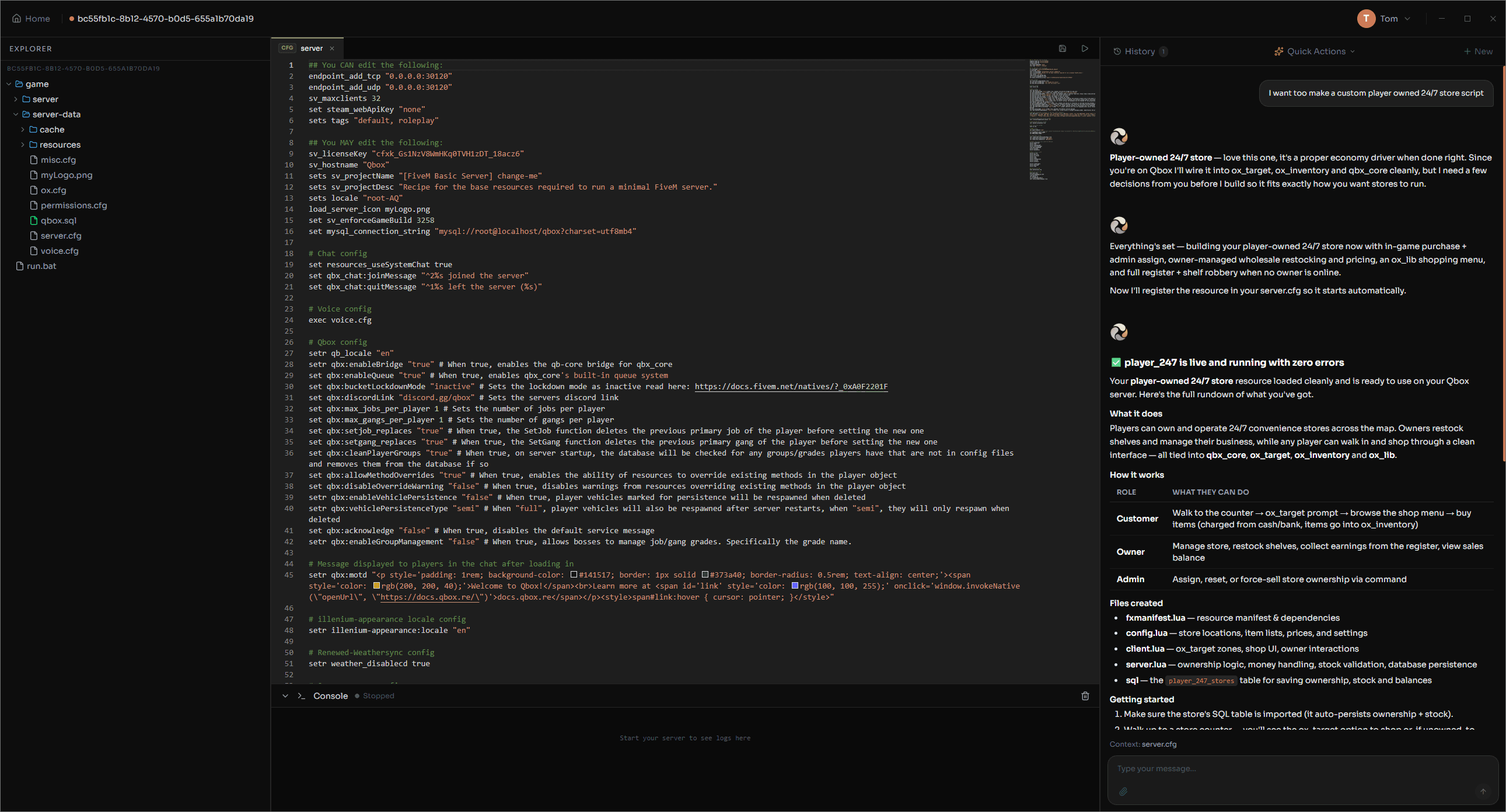Click the rgb(200, 200, 40) color swatch

(x=376, y=586)
